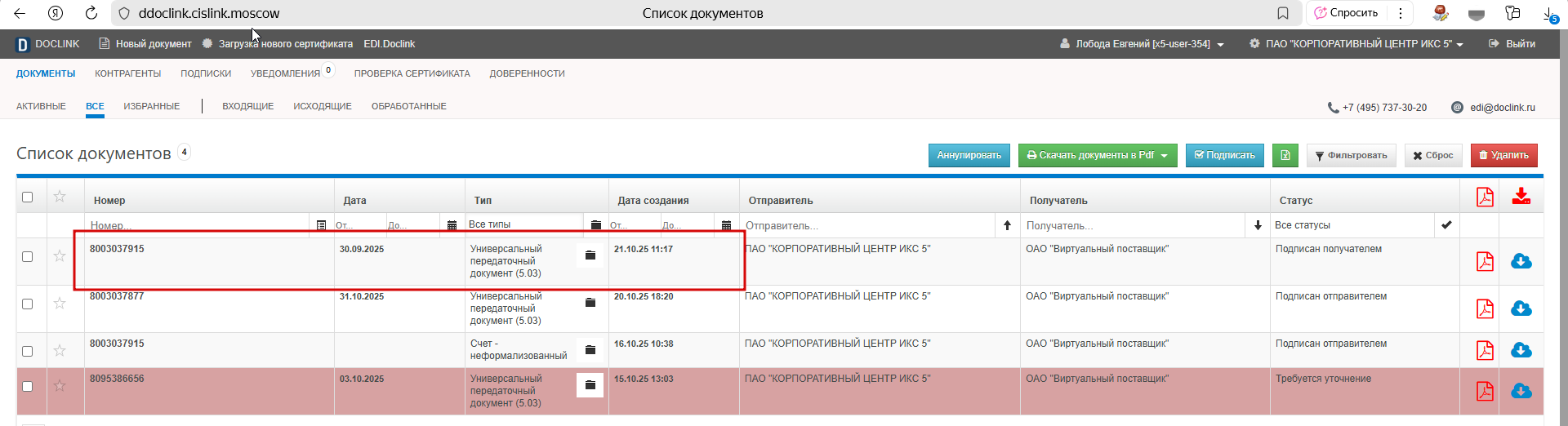Download document 8095386656 via cloud icon
The height and width of the screenshot is (426, 1568).
pyautogui.click(x=1521, y=391)
